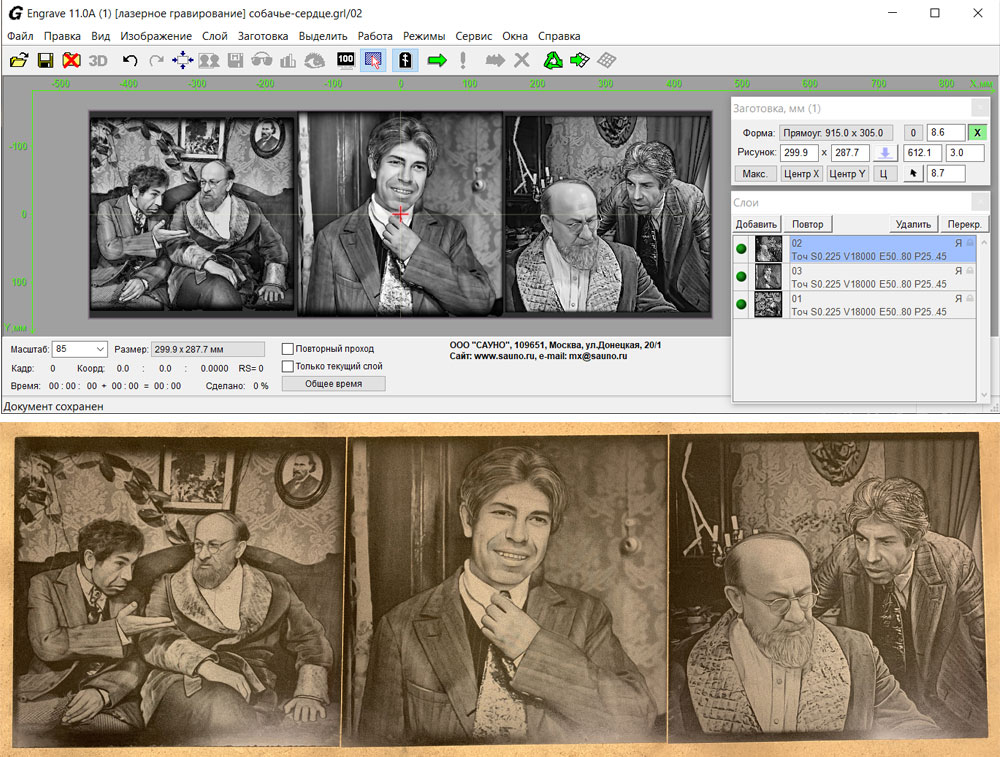Viewport: 1000px width, 757px height.
Task: Click the four-way move arrows icon
Action: coord(182,60)
